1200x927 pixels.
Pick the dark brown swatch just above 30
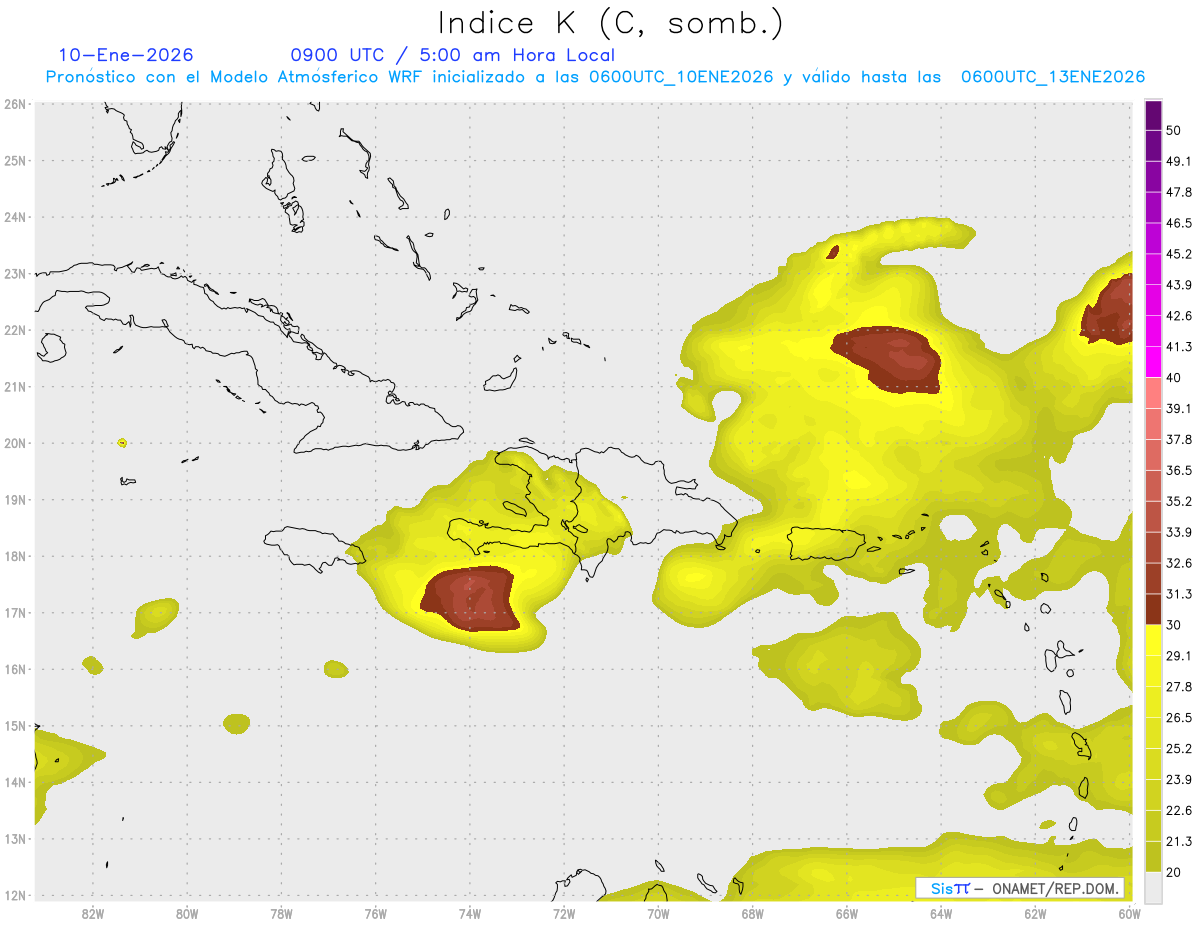point(1153,608)
